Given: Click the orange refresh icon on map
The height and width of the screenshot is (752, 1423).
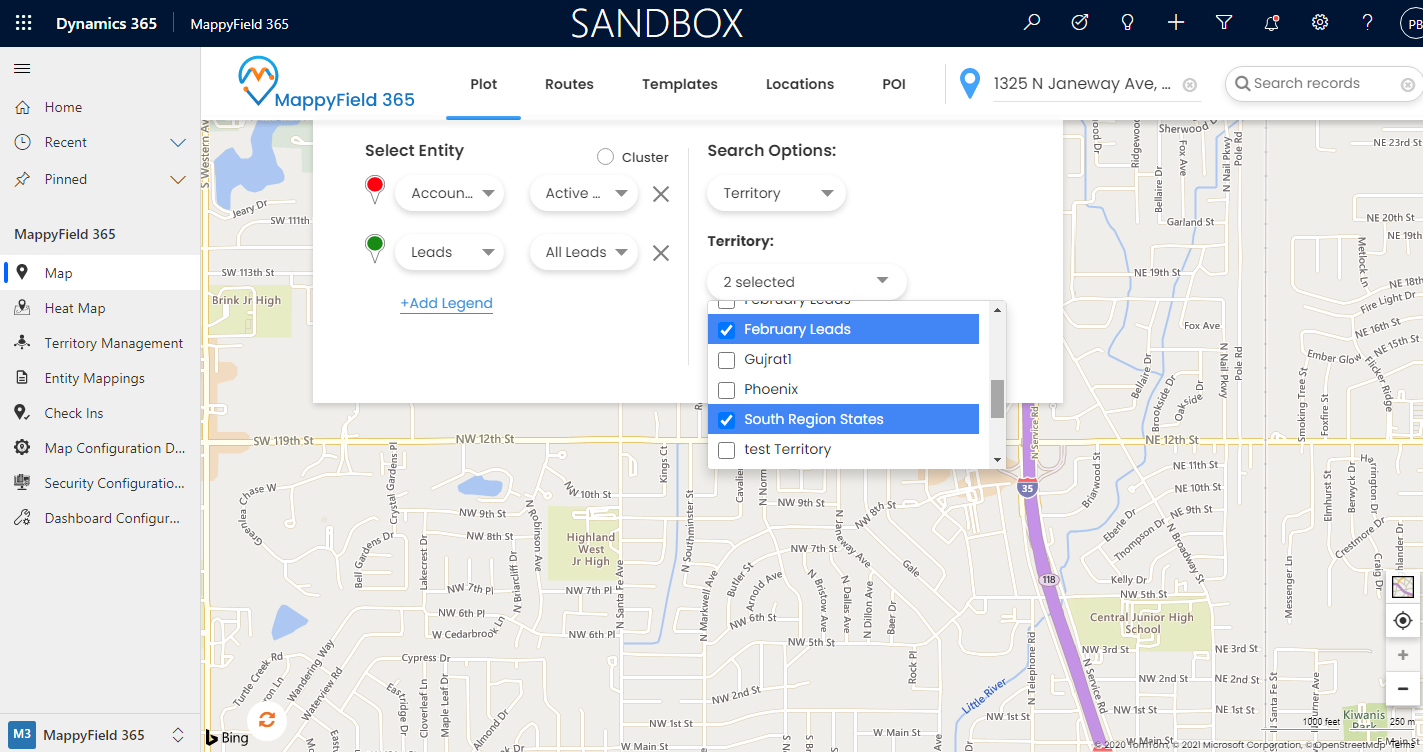Looking at the screenshot, I should 266,719.
